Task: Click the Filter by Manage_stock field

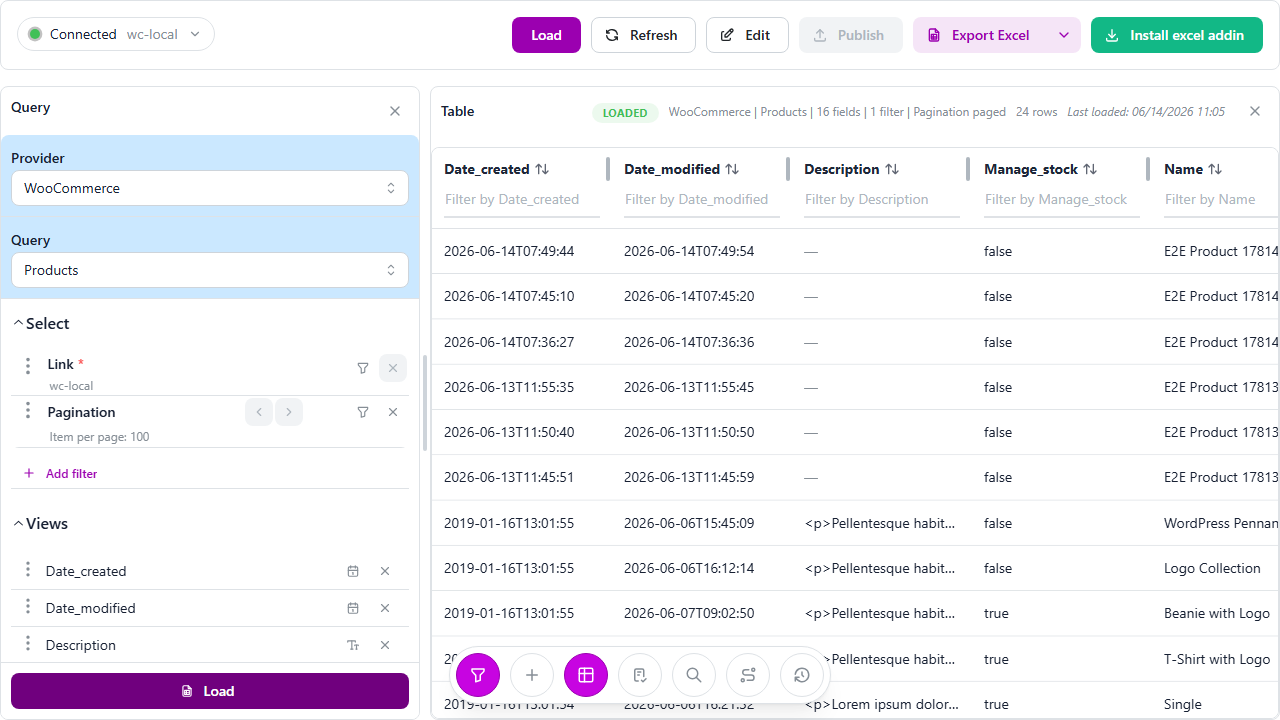Action: point(1062,200)
